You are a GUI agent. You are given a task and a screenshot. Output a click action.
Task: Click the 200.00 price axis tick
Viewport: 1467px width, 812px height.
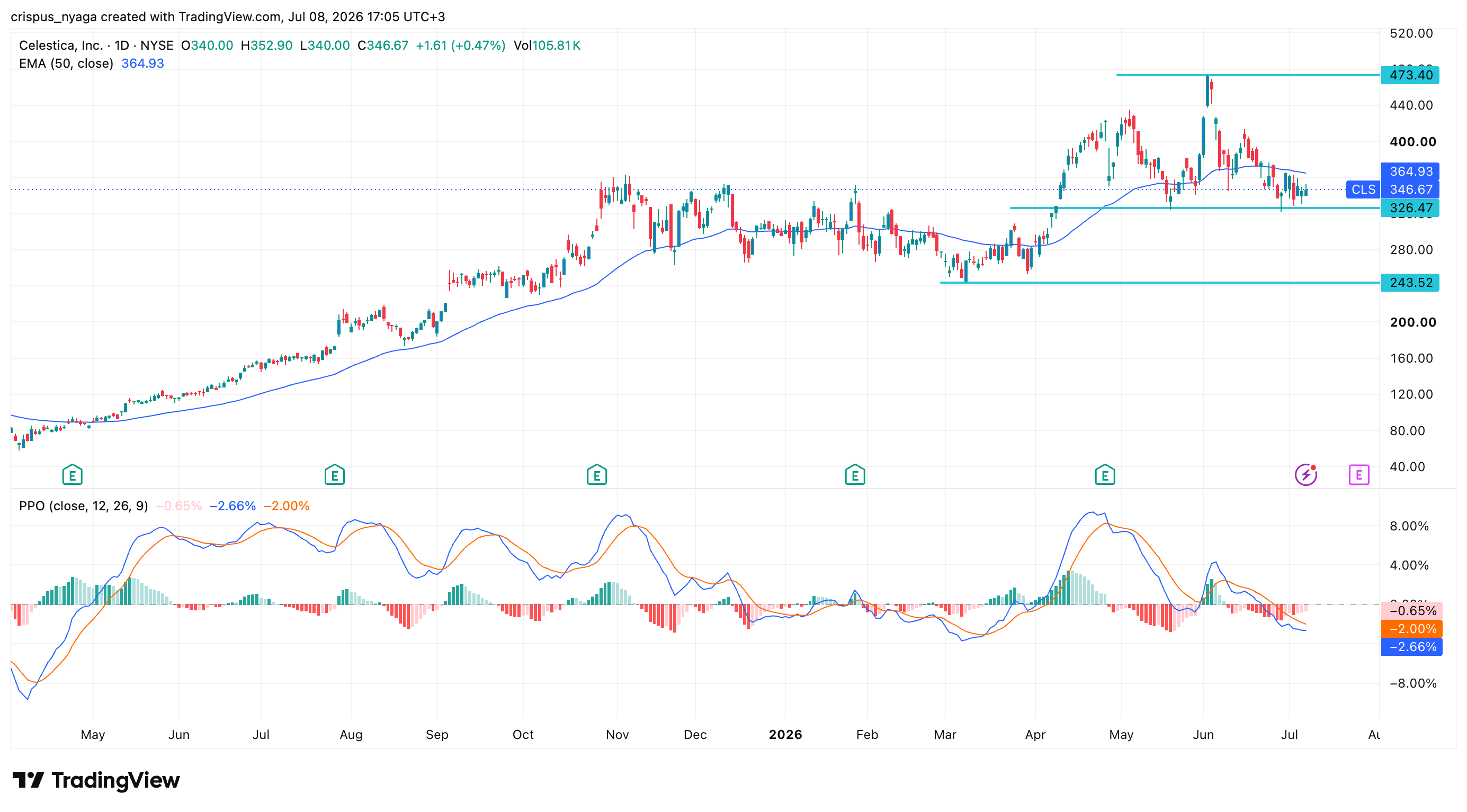[1412, 322]
